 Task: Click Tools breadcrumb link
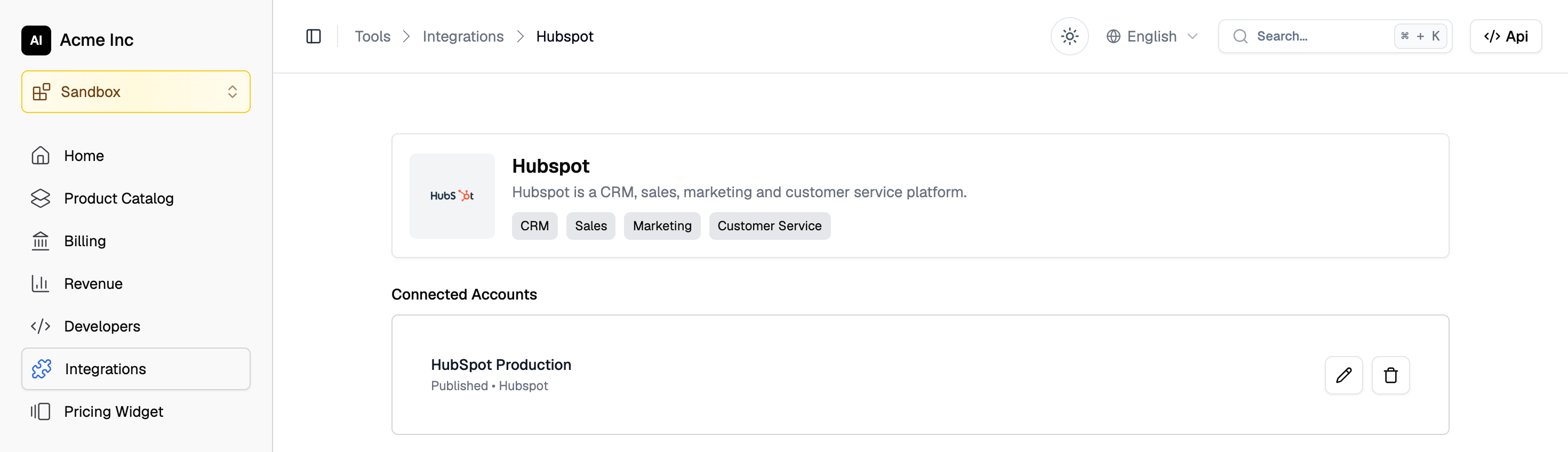[372, 36]
